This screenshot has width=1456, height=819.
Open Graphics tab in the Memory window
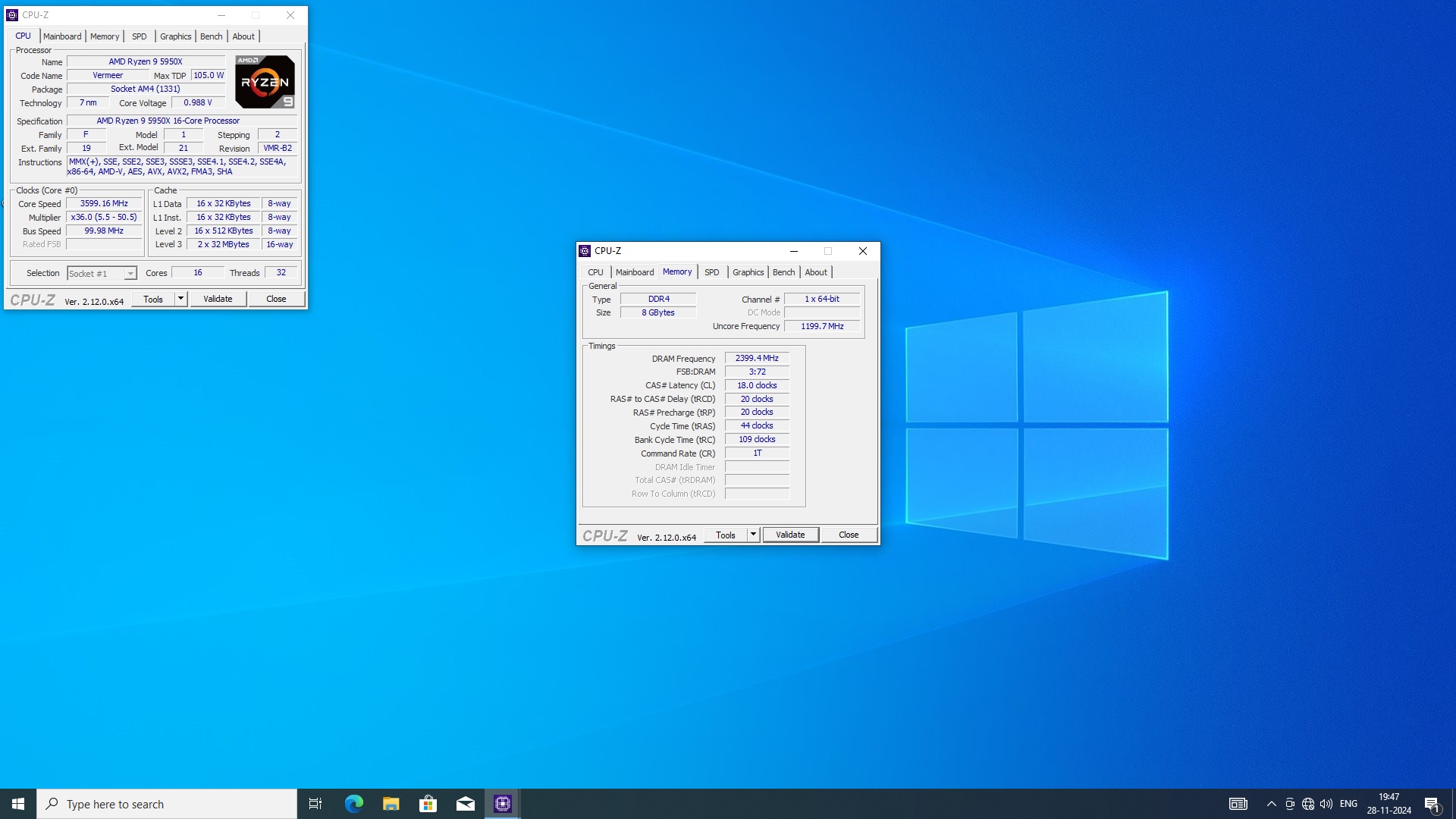click(748, 272)
